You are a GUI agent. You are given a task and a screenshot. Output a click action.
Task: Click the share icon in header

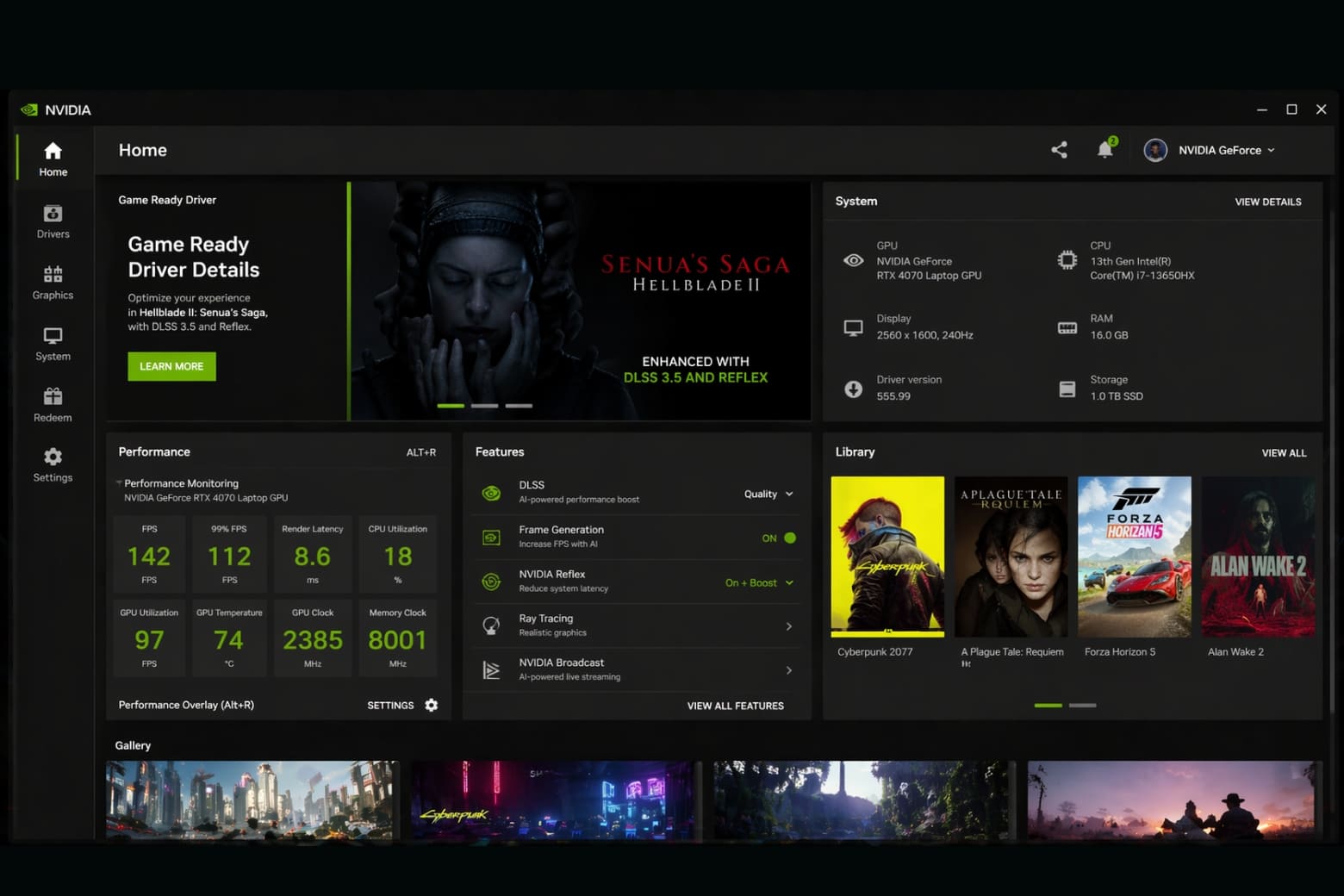[1059, 150]
